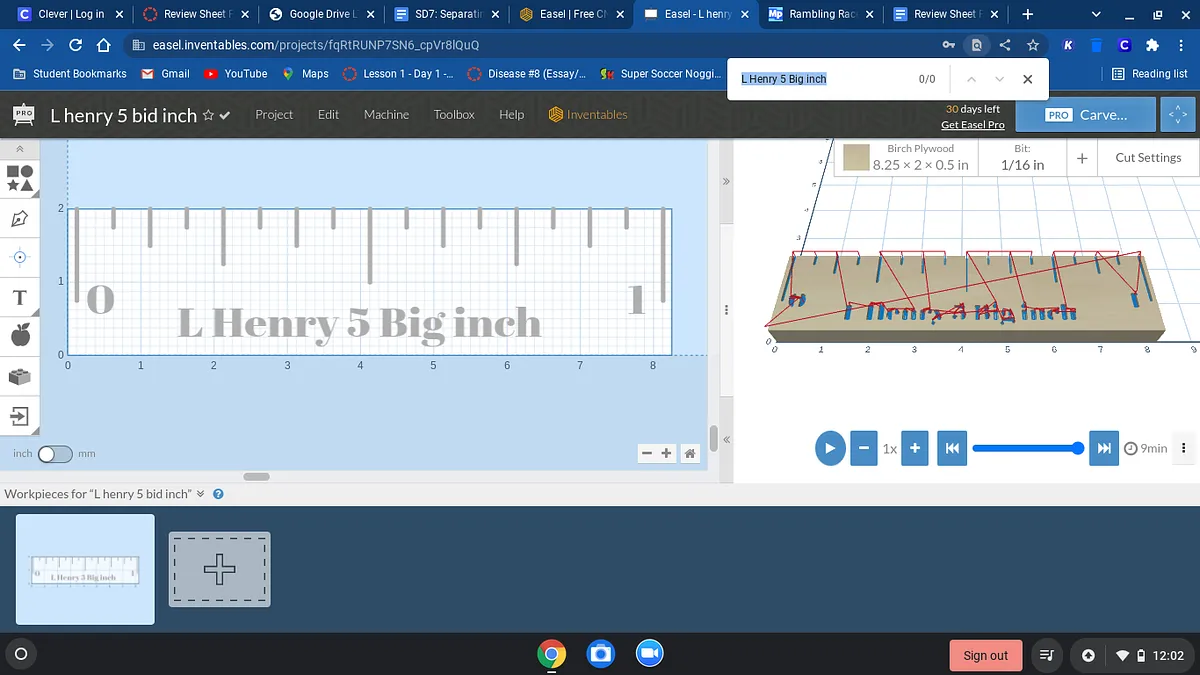
Task: Select the Shapes tool in left toolbar
Action: 20,178
